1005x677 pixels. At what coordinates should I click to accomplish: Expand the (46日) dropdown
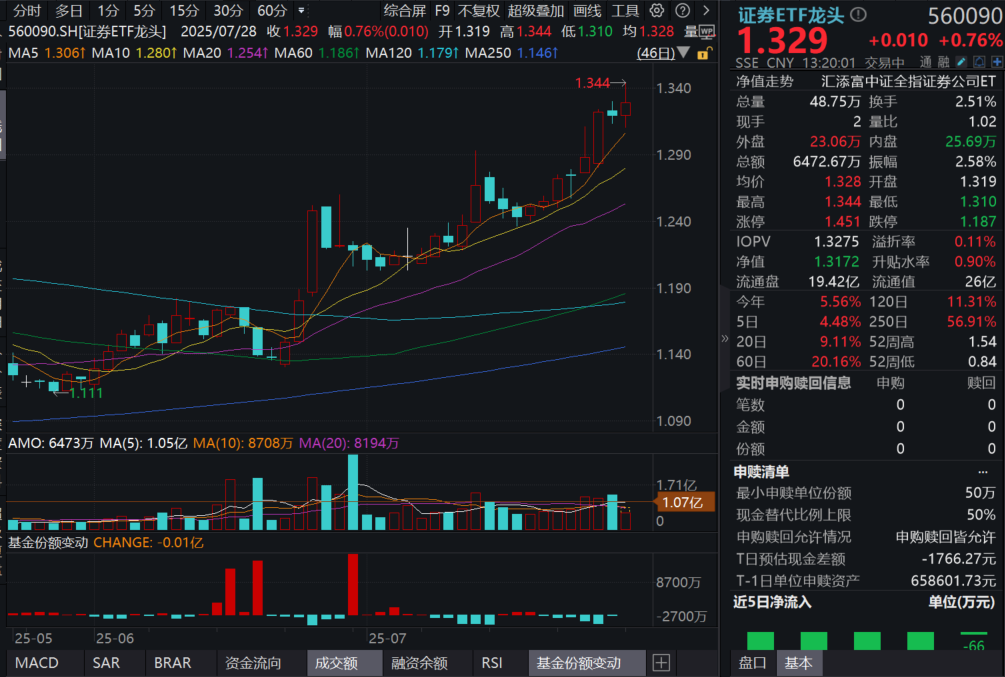point(682,53)
